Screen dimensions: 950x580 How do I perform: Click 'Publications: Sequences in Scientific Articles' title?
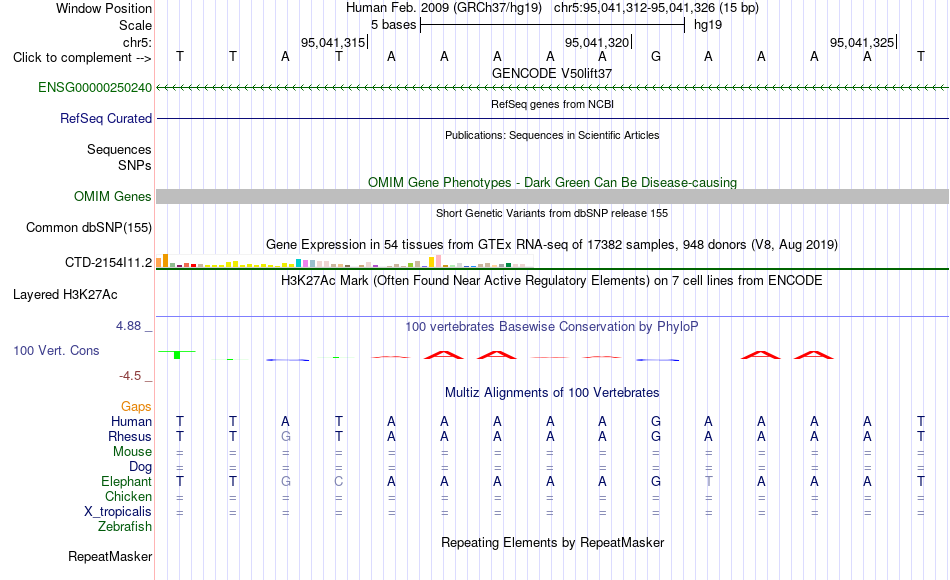(x=552, y=135)
